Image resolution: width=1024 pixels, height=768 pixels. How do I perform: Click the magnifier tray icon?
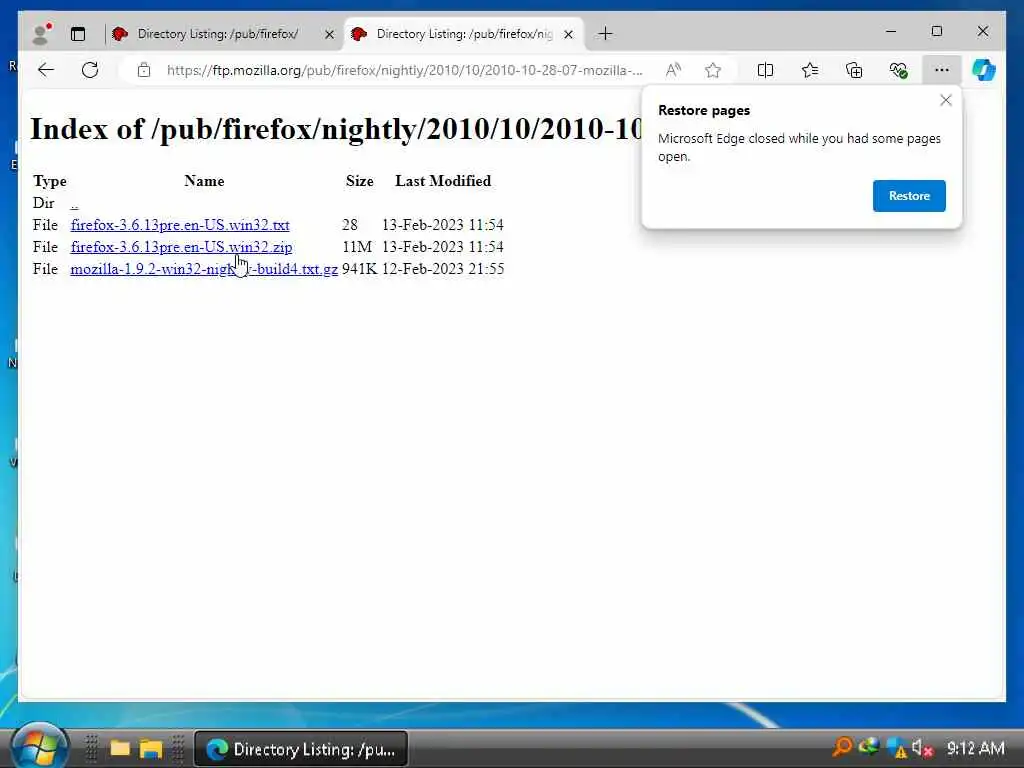(x=842, y=747)
